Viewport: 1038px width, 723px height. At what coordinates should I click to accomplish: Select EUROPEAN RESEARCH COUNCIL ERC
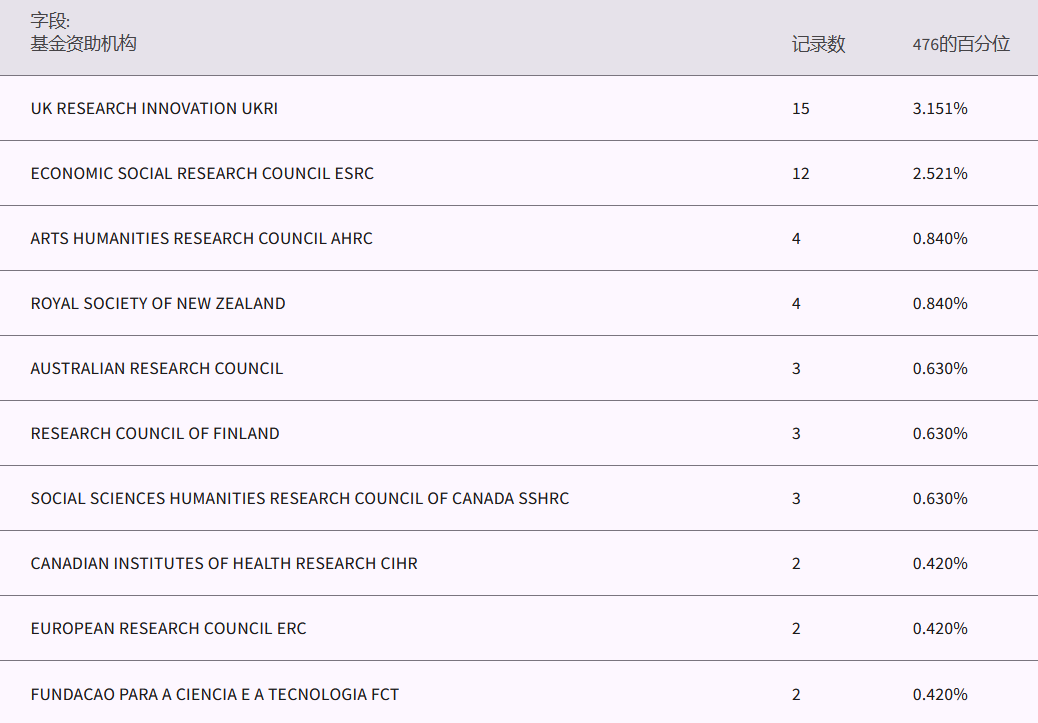coord(169,628)
